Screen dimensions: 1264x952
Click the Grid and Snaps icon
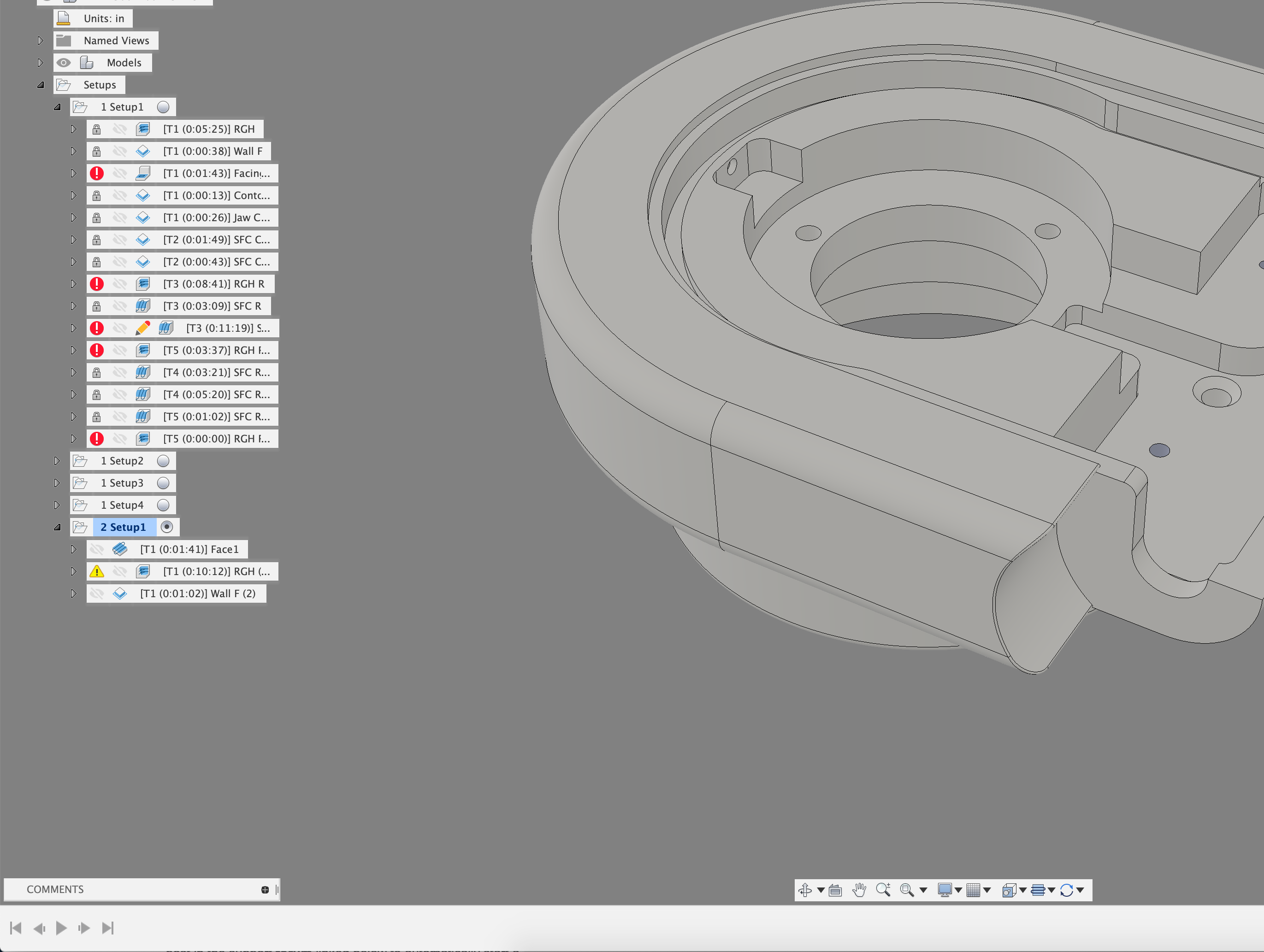(974, 889)
